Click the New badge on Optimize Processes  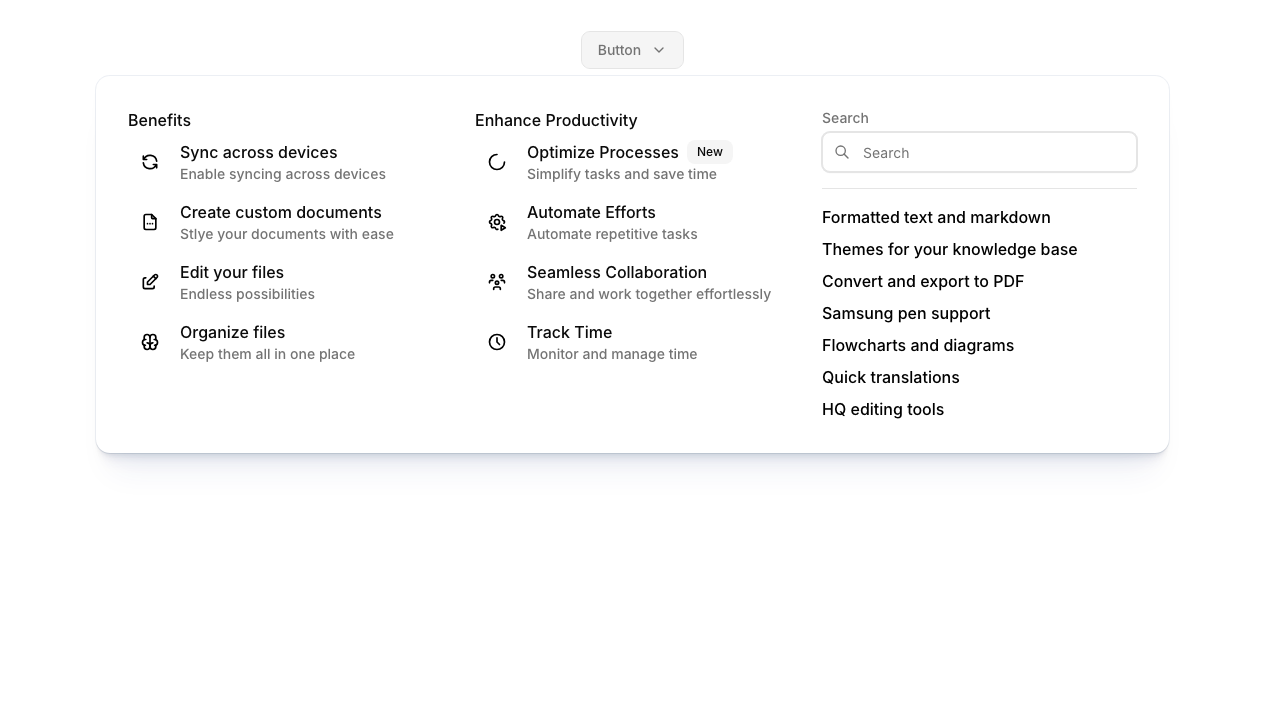coord(710,152)
